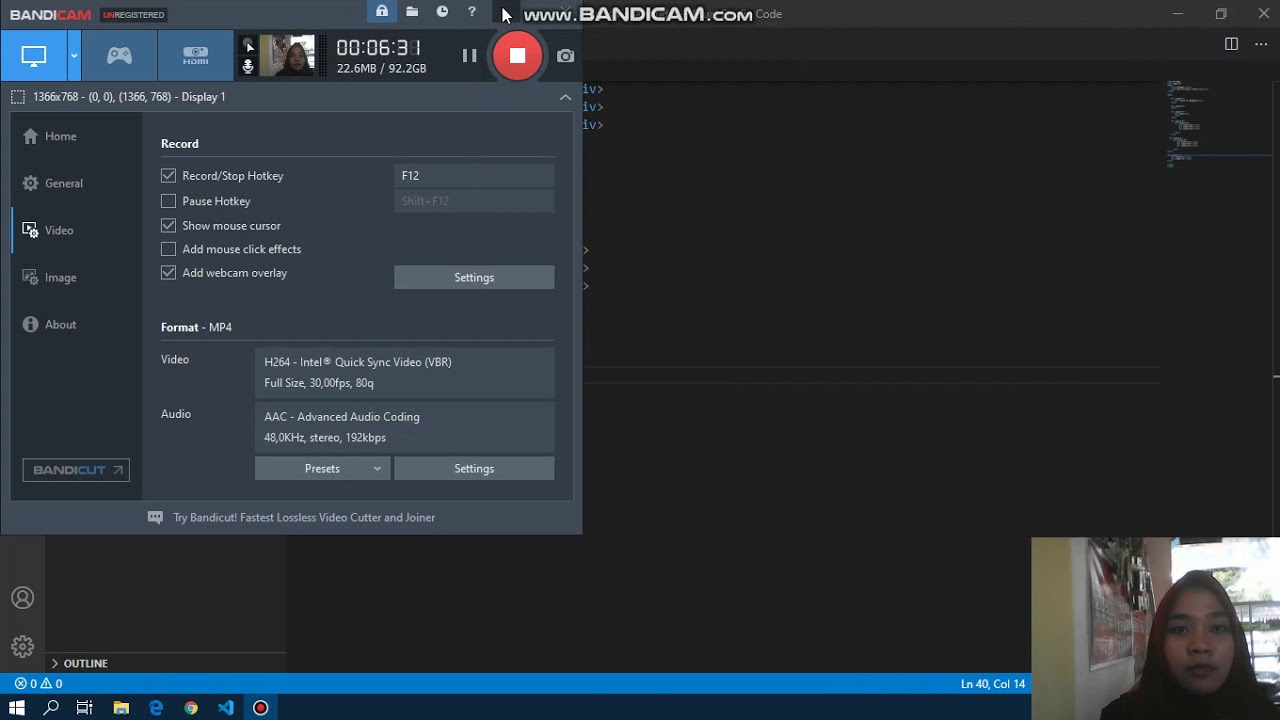Enable Pause Hotkey checkbox
Image resolution: width=1280 pixels, height=720 pixels.
pos(168,201)
